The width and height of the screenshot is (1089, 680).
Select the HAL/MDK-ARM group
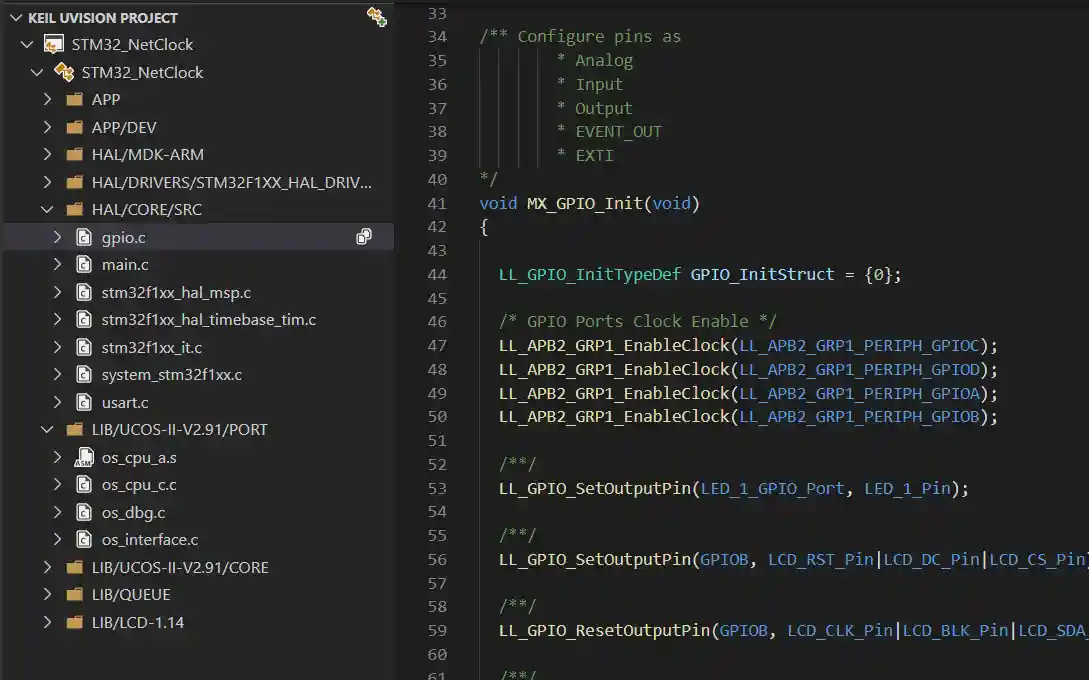pos(147,155)
